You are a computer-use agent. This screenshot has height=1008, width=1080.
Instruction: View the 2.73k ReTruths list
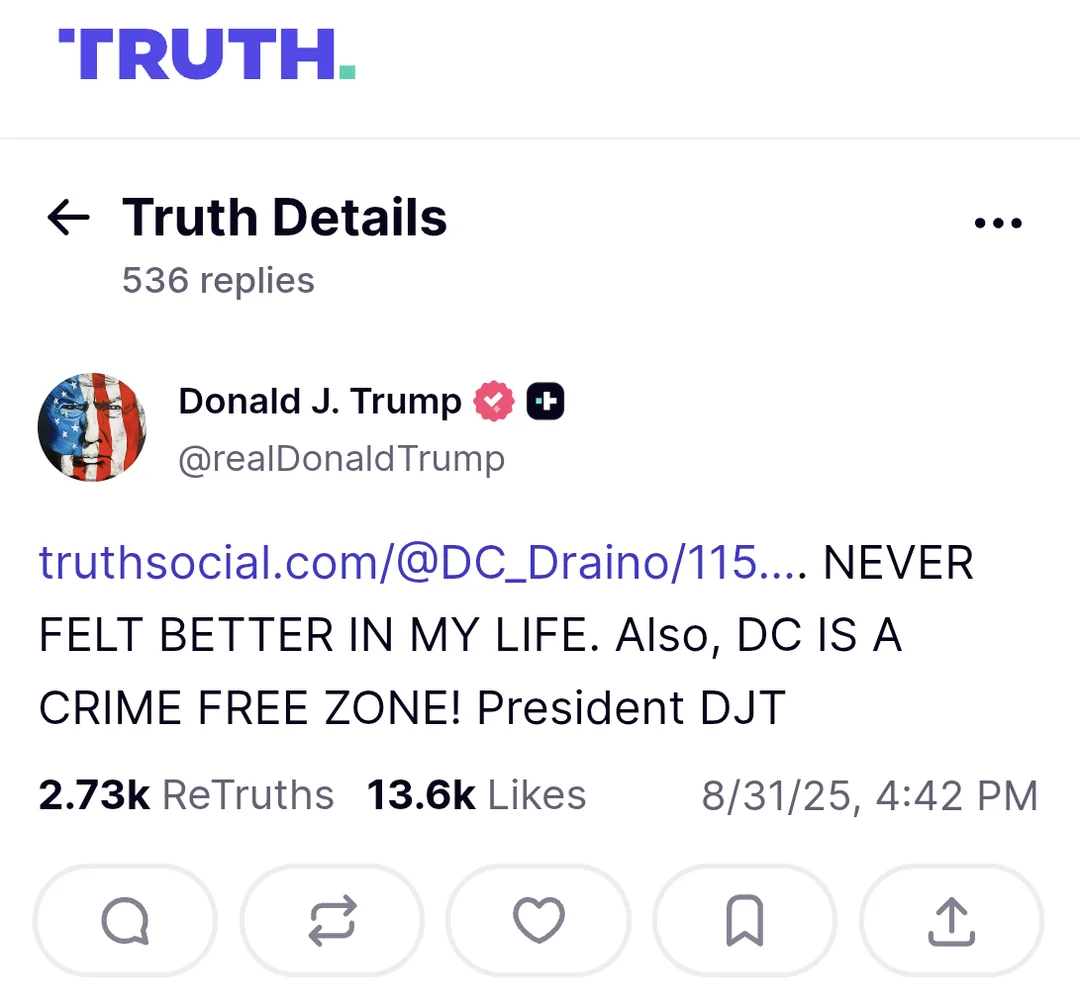[x=186, y=796]
